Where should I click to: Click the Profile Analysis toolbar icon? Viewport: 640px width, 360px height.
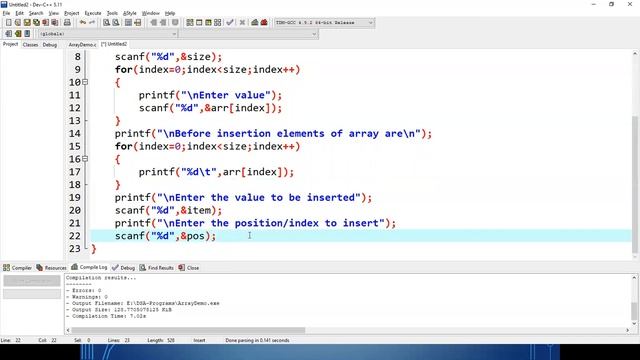[255, 22]
